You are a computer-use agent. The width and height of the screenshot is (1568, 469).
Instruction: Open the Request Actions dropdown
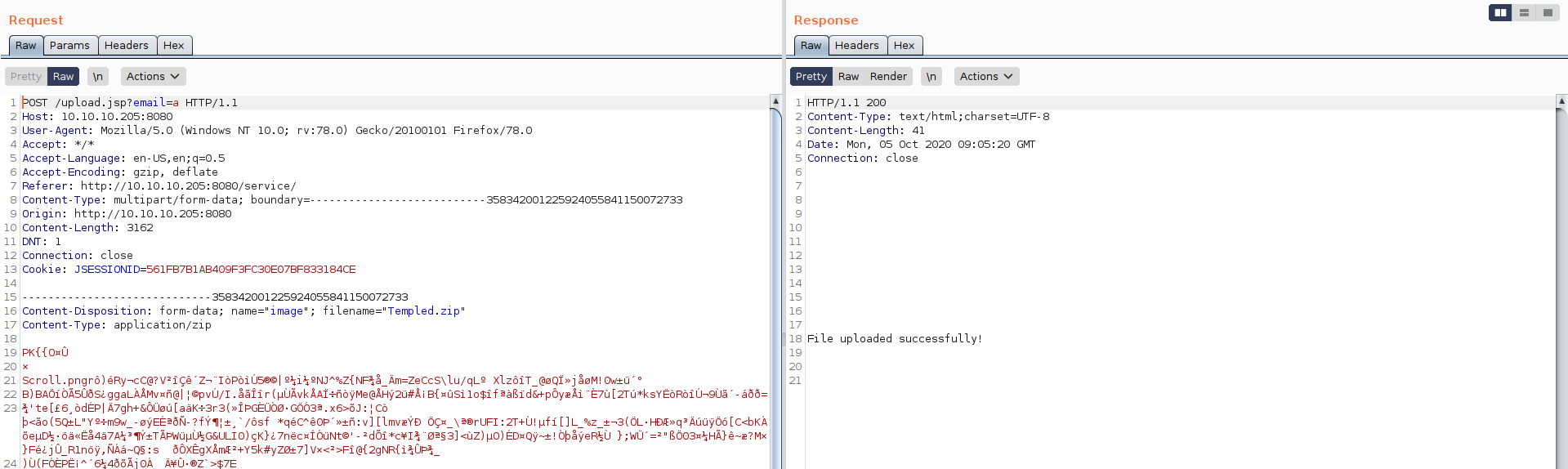coord(153,77)
